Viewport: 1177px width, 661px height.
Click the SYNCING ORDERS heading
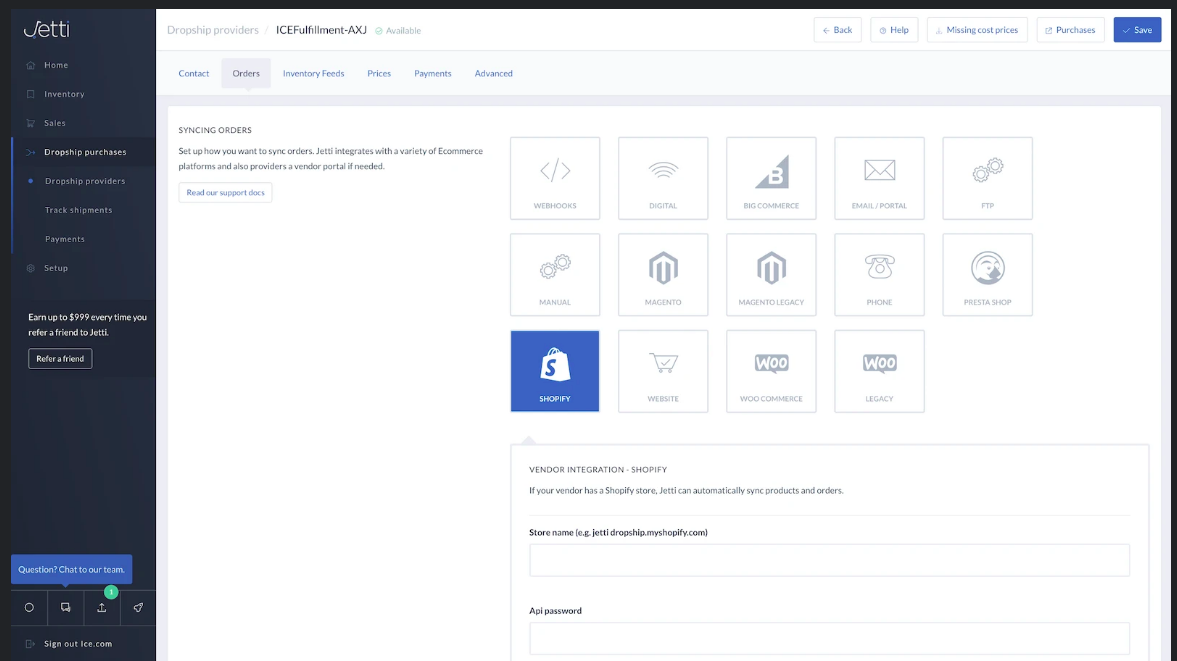pos(215,130)
